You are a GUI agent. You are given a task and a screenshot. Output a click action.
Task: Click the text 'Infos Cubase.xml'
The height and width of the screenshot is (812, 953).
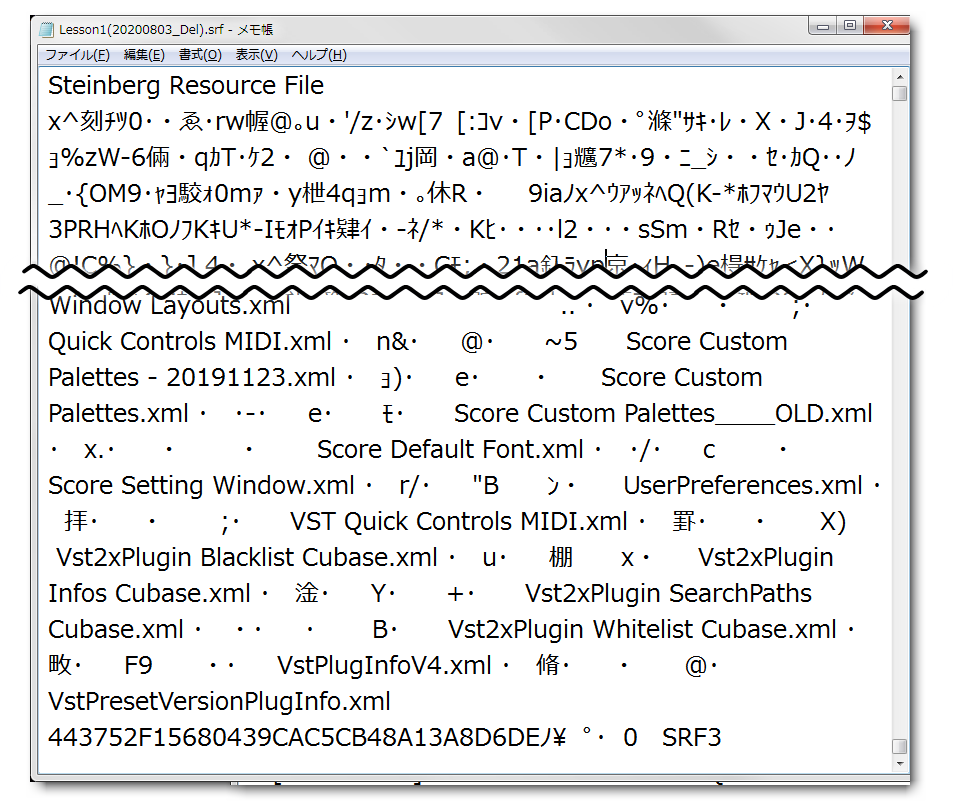coord(150,593)
